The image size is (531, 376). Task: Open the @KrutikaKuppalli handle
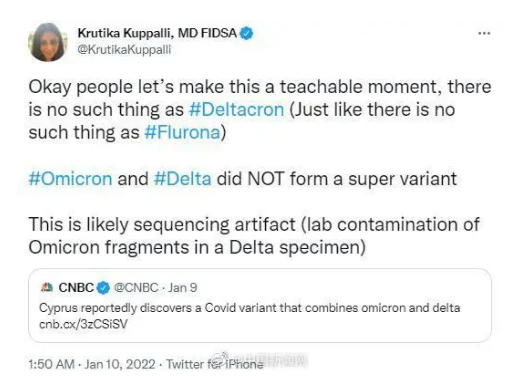[124, 49]
